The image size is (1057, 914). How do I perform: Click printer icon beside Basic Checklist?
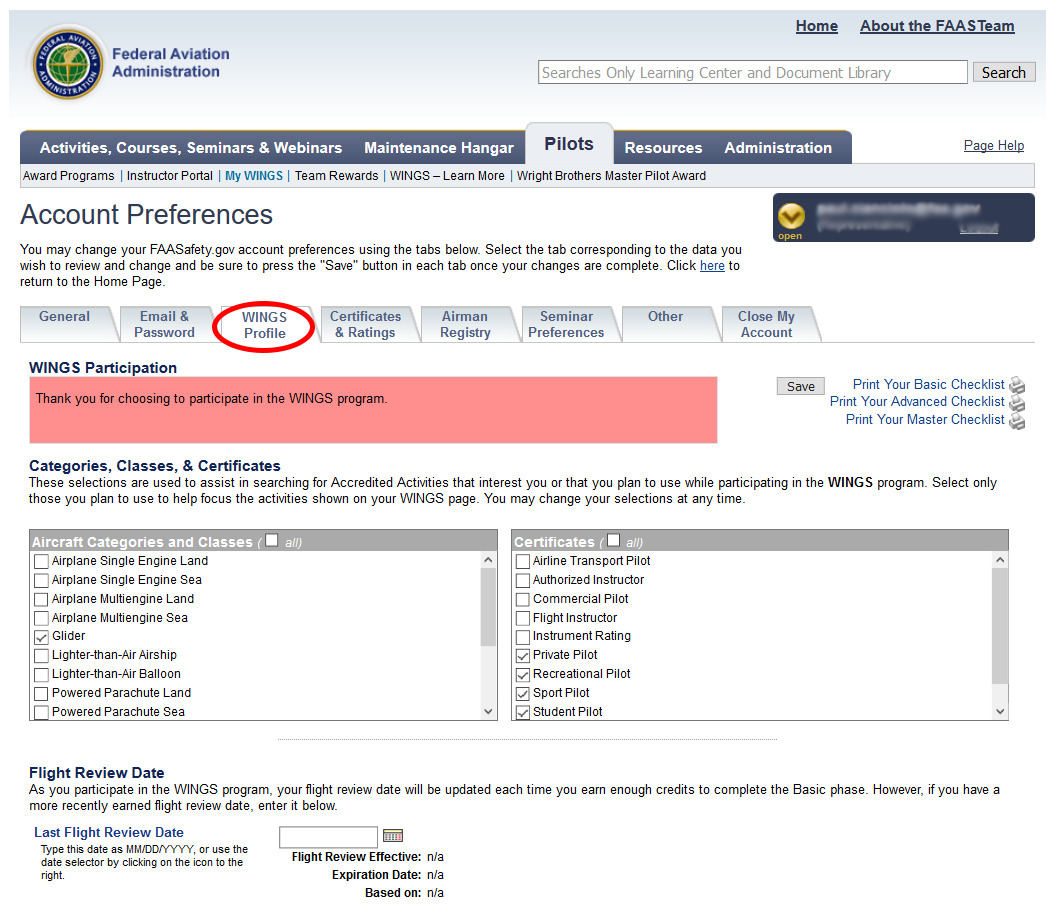(1017, 385)
